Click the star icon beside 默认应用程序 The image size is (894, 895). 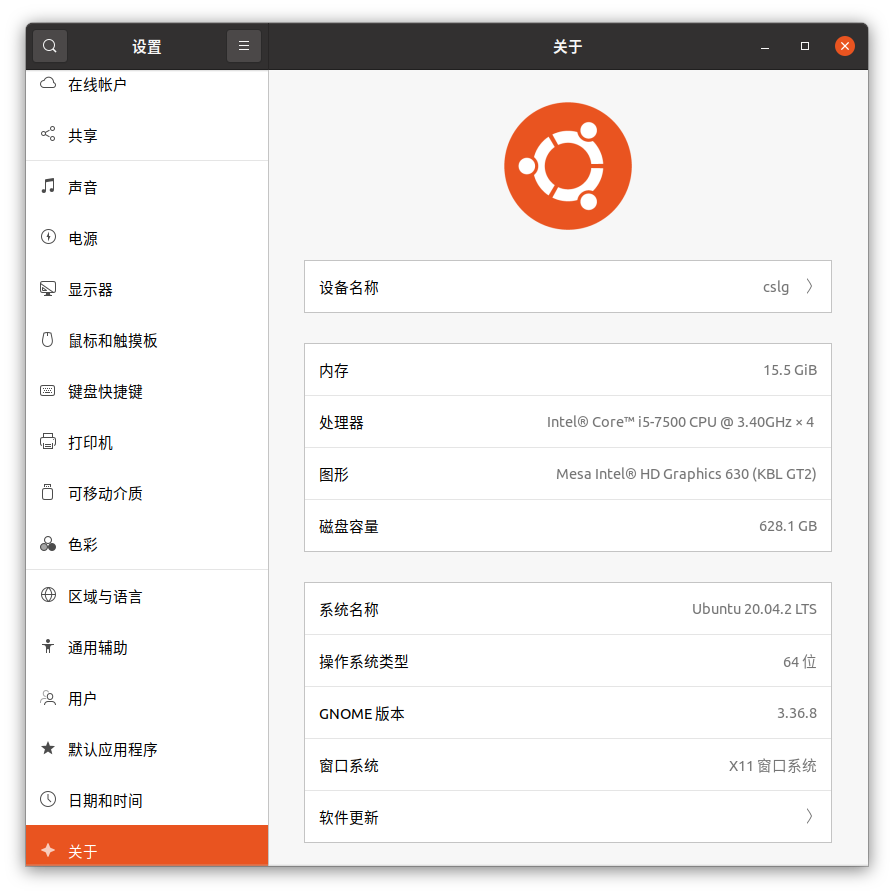(x=48, y=749)
